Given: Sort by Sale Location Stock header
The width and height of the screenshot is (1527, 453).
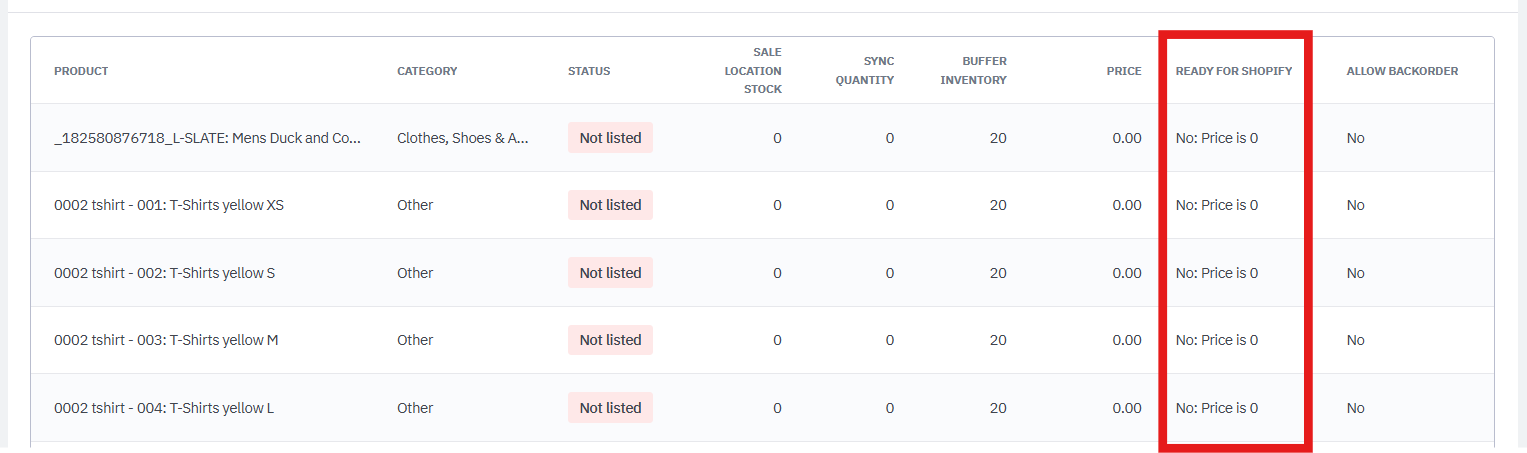Looking at the screenshot, I should [x=753, y=71].
